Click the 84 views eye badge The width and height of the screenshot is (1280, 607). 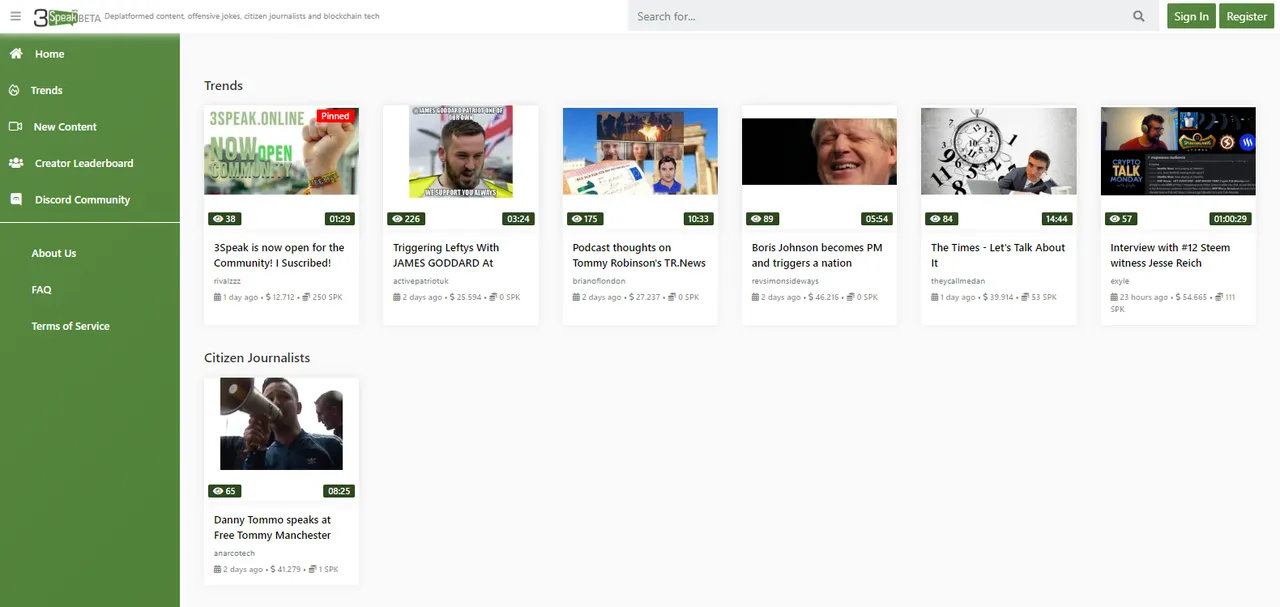coord(941,219)
